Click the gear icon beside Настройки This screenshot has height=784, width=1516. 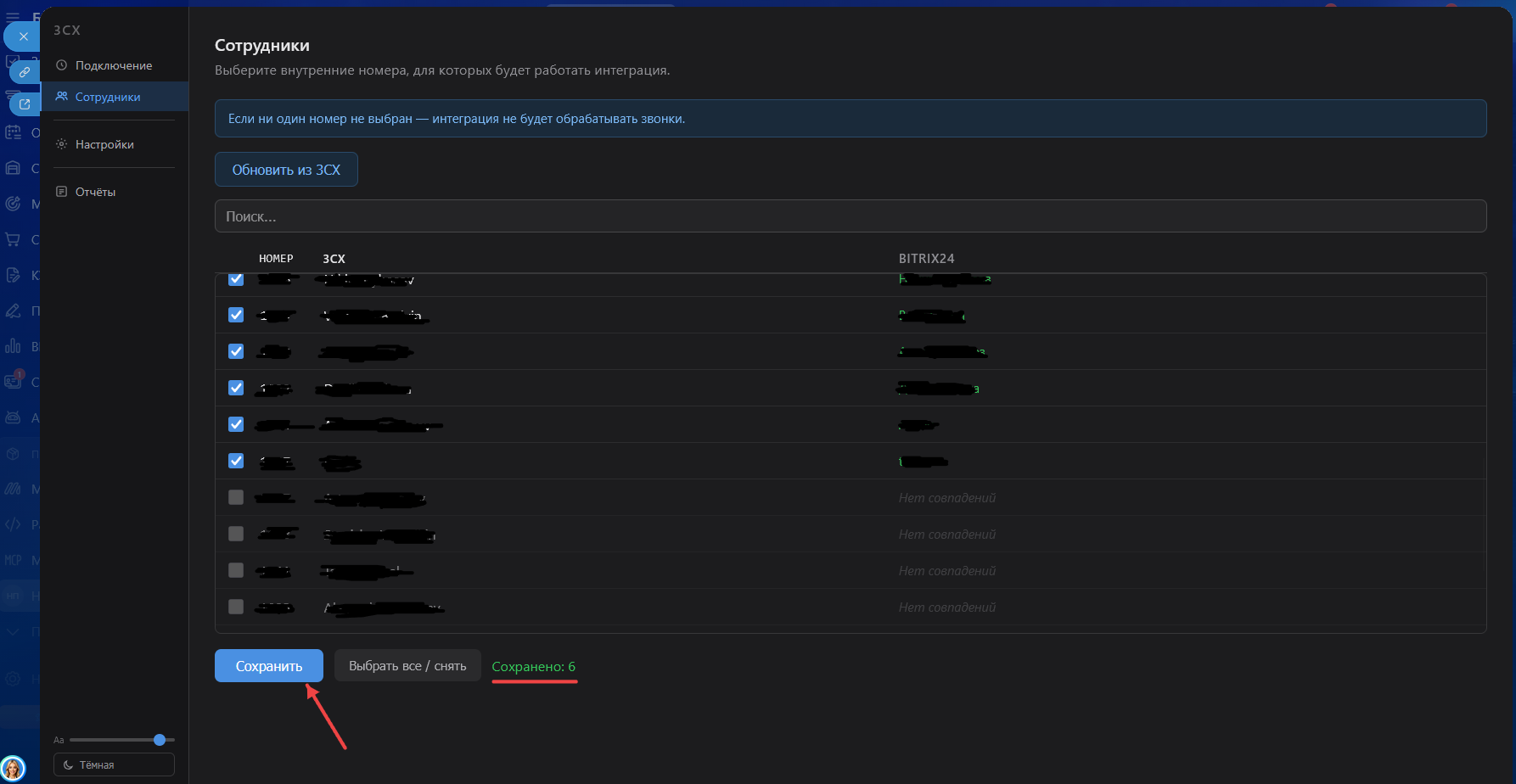click(61, 144)
